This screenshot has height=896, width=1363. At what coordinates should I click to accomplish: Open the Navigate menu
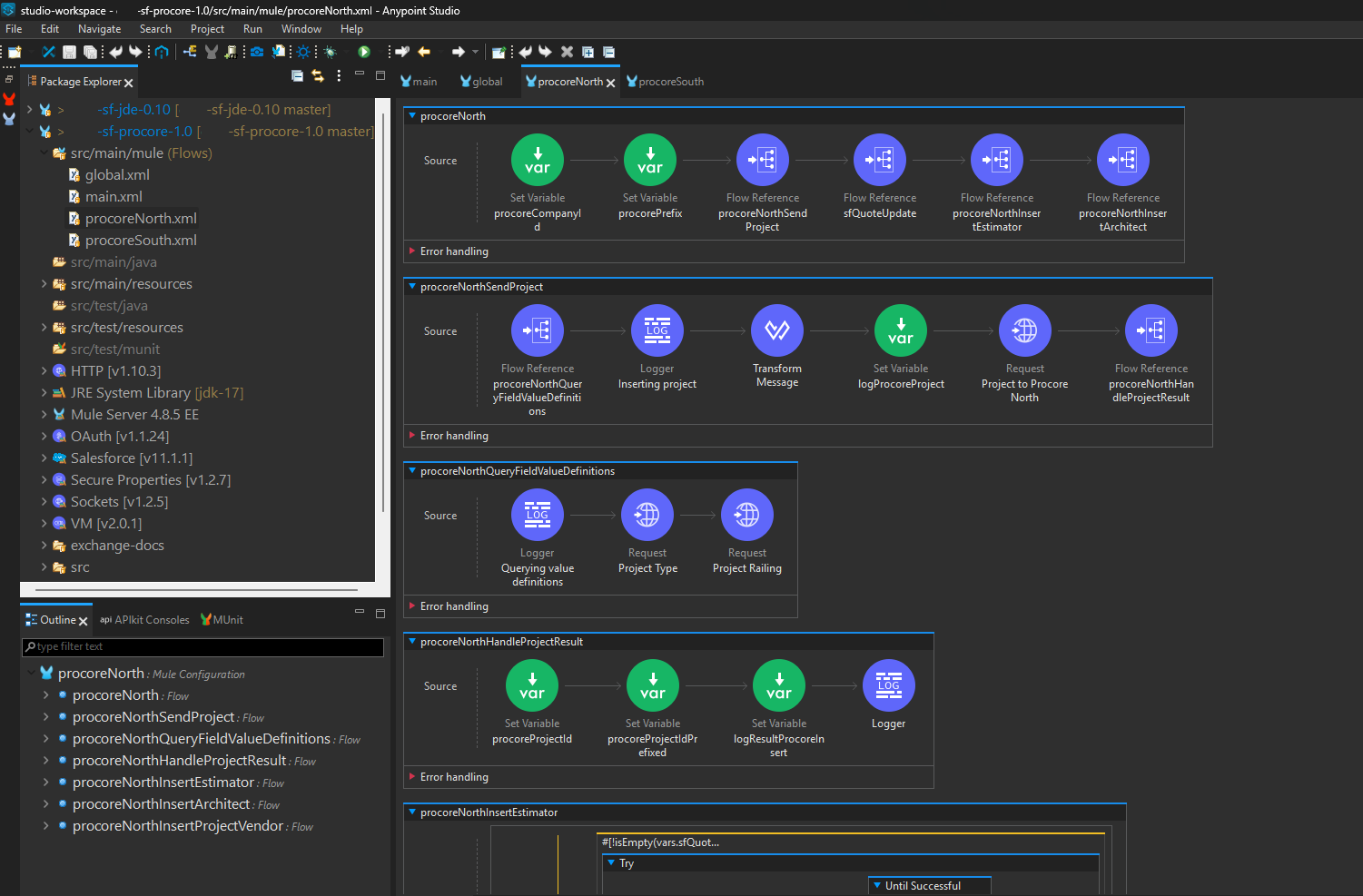99,28
